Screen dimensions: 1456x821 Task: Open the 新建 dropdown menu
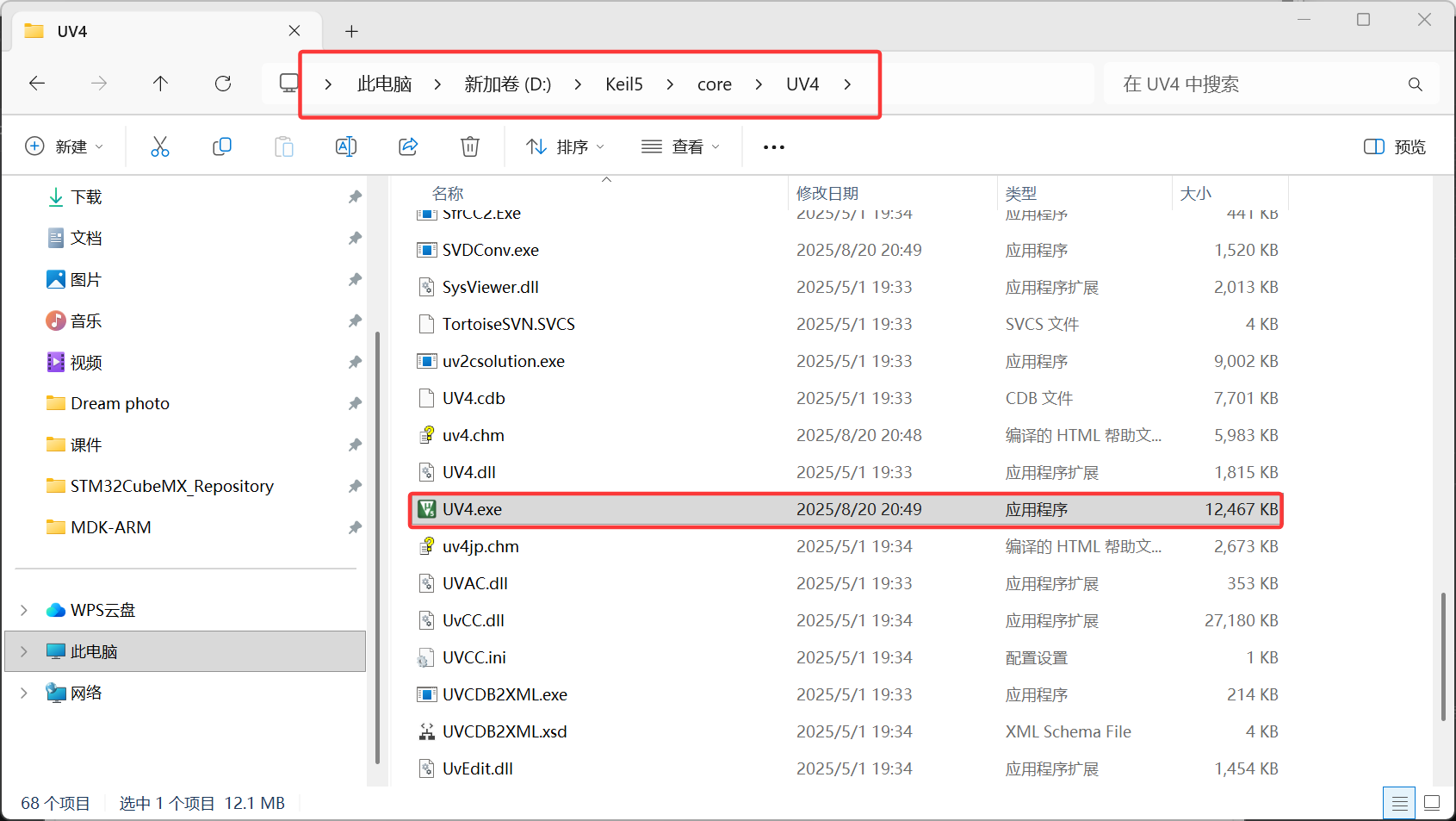[x=65, y=146]
